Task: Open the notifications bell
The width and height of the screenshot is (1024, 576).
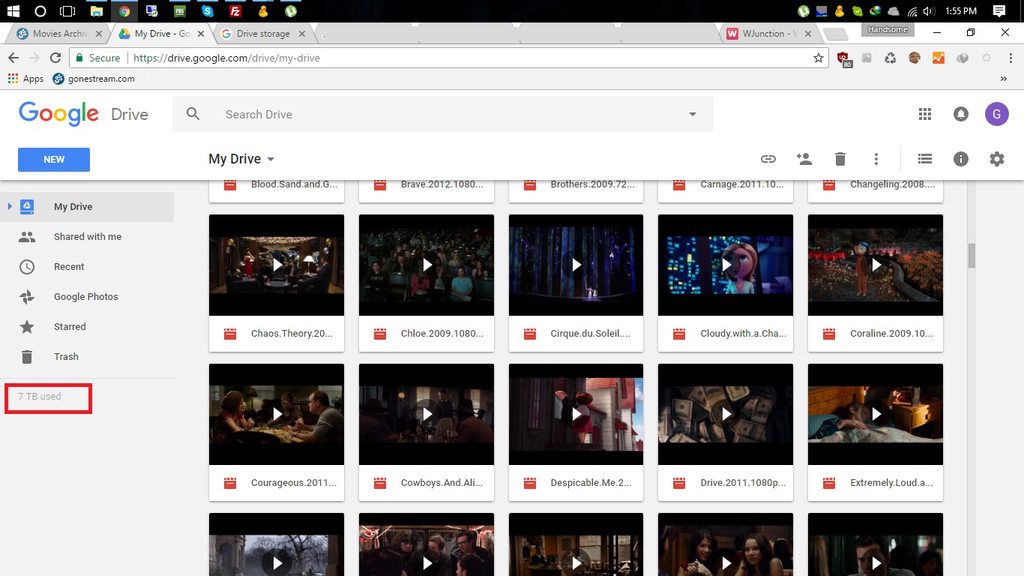Action: (961, 114)
